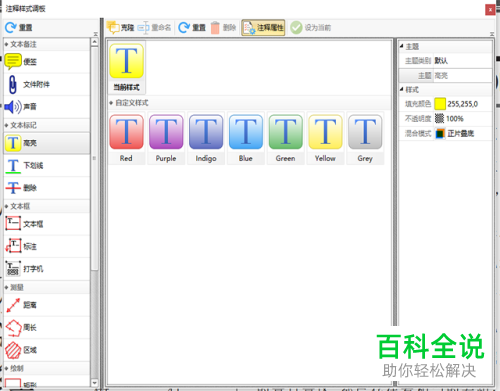Collapse the 绘制 category header
Screen dimensions: 500x391
pyautogui.click(x=47, y=368)
